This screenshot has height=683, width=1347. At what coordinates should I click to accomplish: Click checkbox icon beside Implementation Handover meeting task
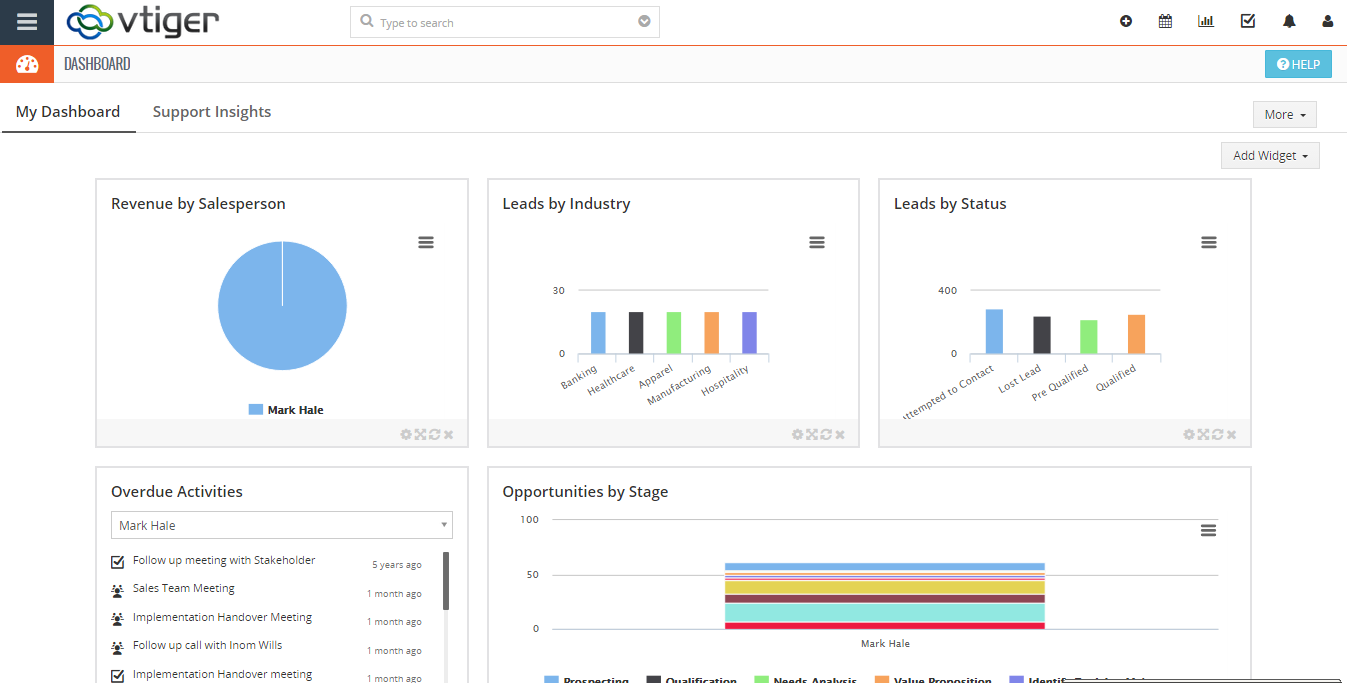click(118, 676)
